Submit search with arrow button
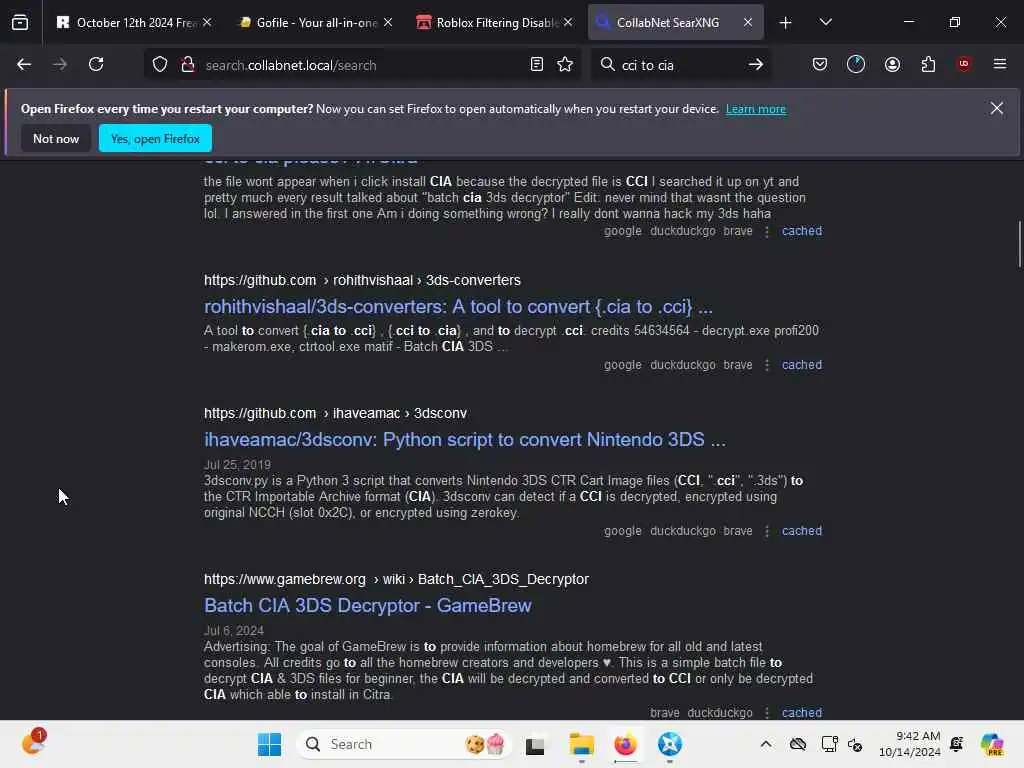Viewport: 1024px width, 768px height. click(x=756, y=65)
